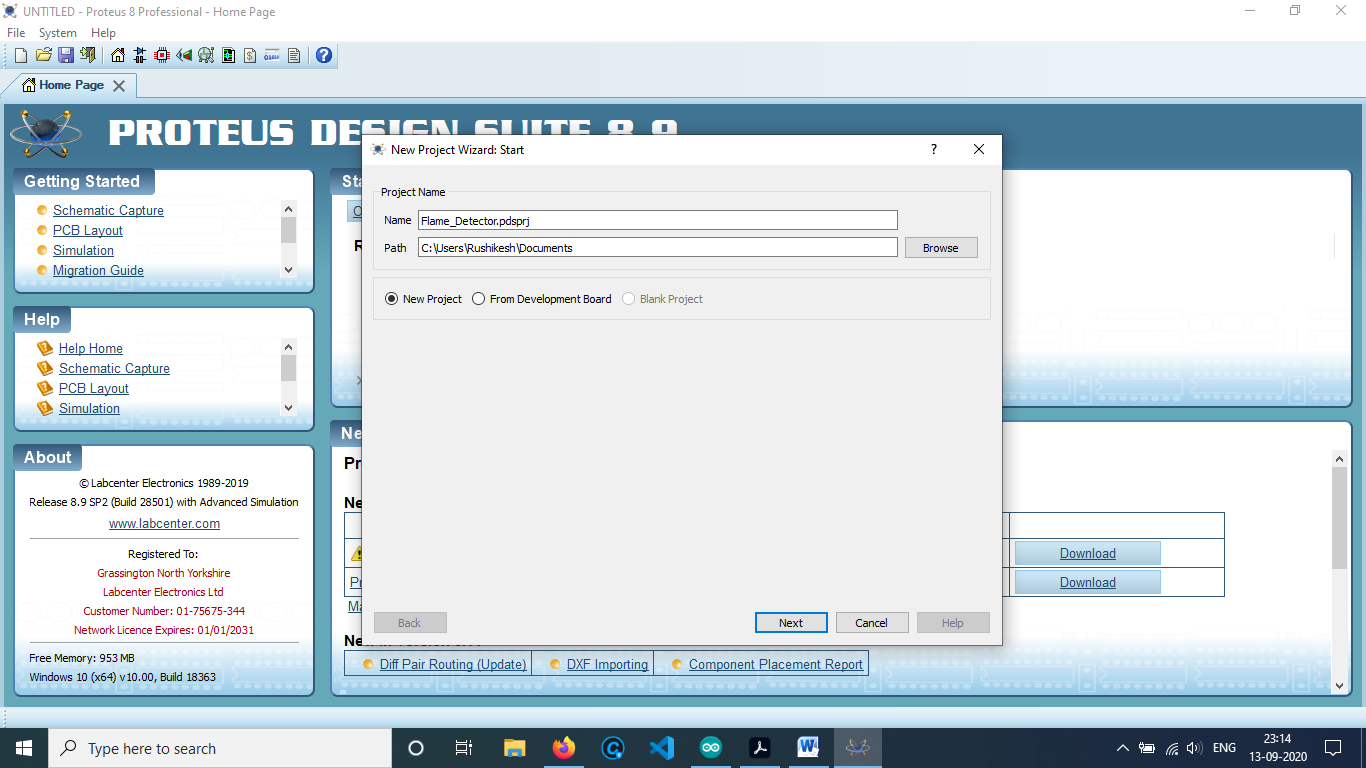The height and width of the screenshot is (768, 1366).
Task: Open the Help Home link
Action: (91, 348)
